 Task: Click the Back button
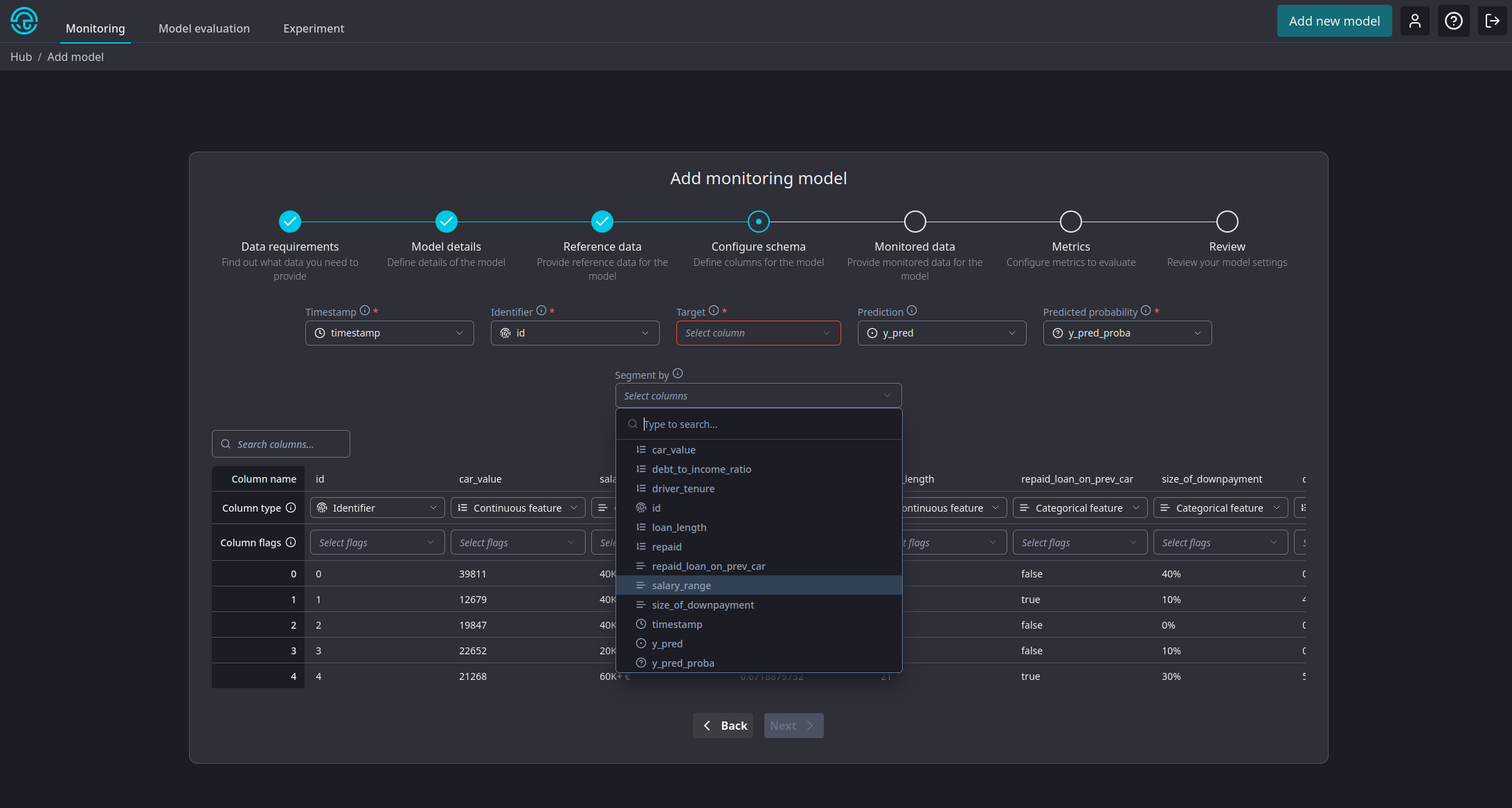[723, 726]
